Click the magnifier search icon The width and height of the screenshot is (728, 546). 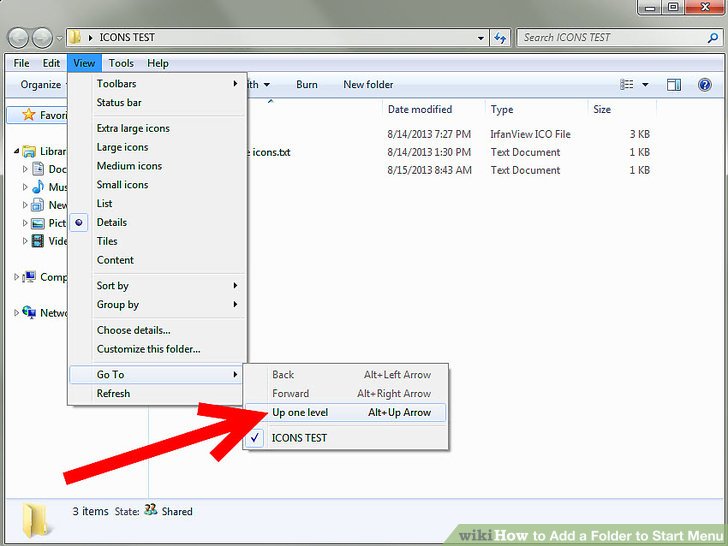[x=713, y=38]
